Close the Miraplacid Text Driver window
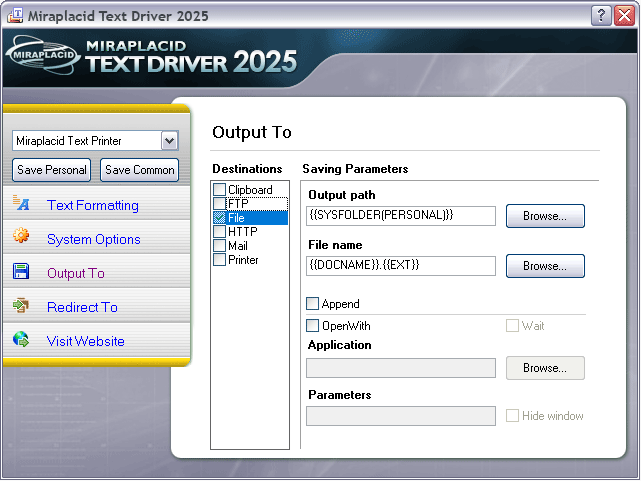Screen dimensions: 641x481 click(x=624, y=16)
